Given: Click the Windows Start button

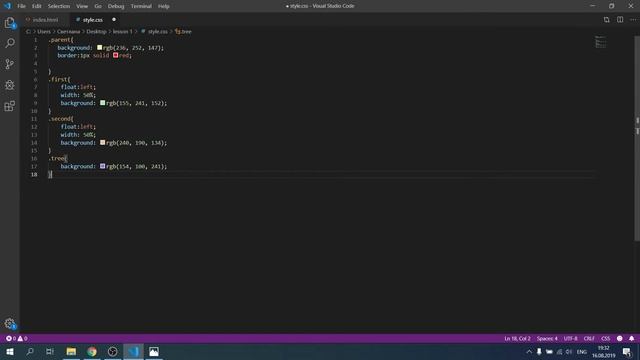Looking at the screenshot, I should click(x=10, y=351).
